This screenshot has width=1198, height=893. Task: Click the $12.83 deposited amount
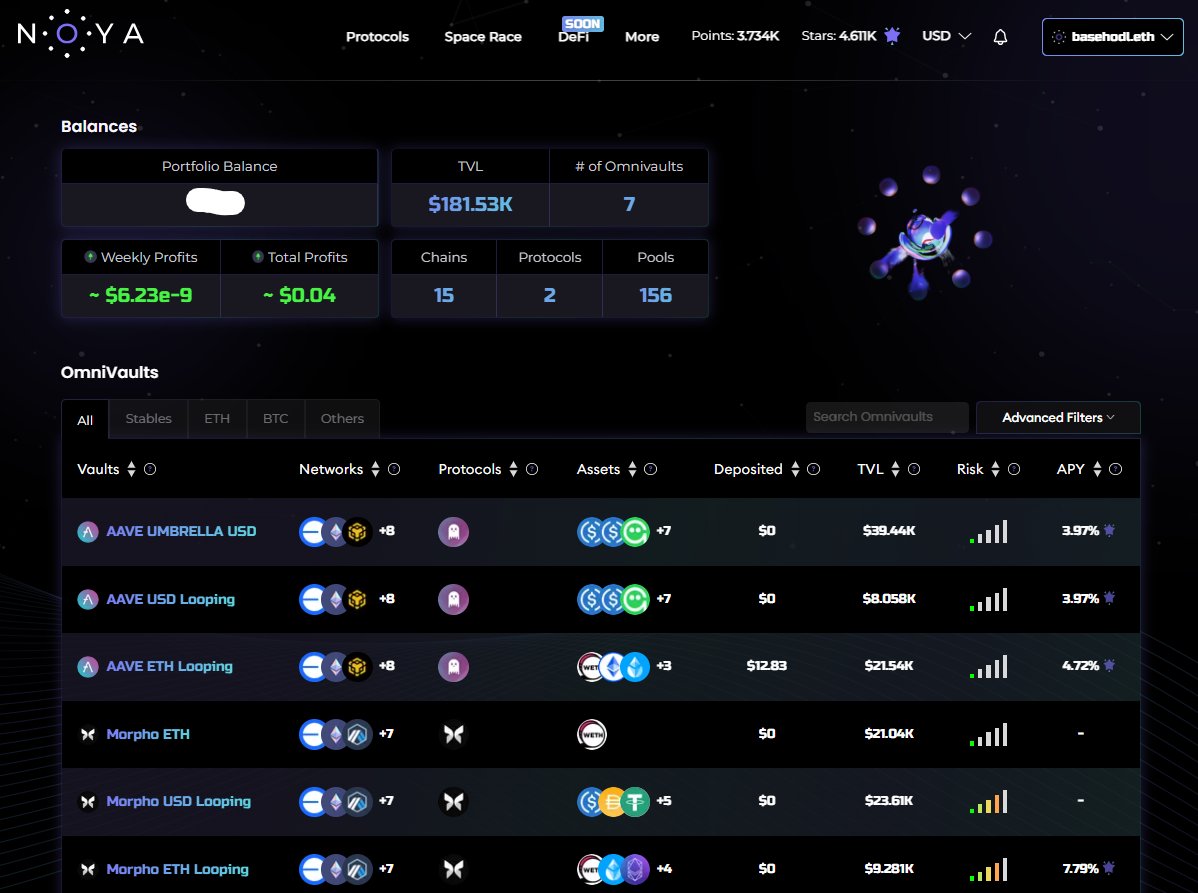click(766, 665)
